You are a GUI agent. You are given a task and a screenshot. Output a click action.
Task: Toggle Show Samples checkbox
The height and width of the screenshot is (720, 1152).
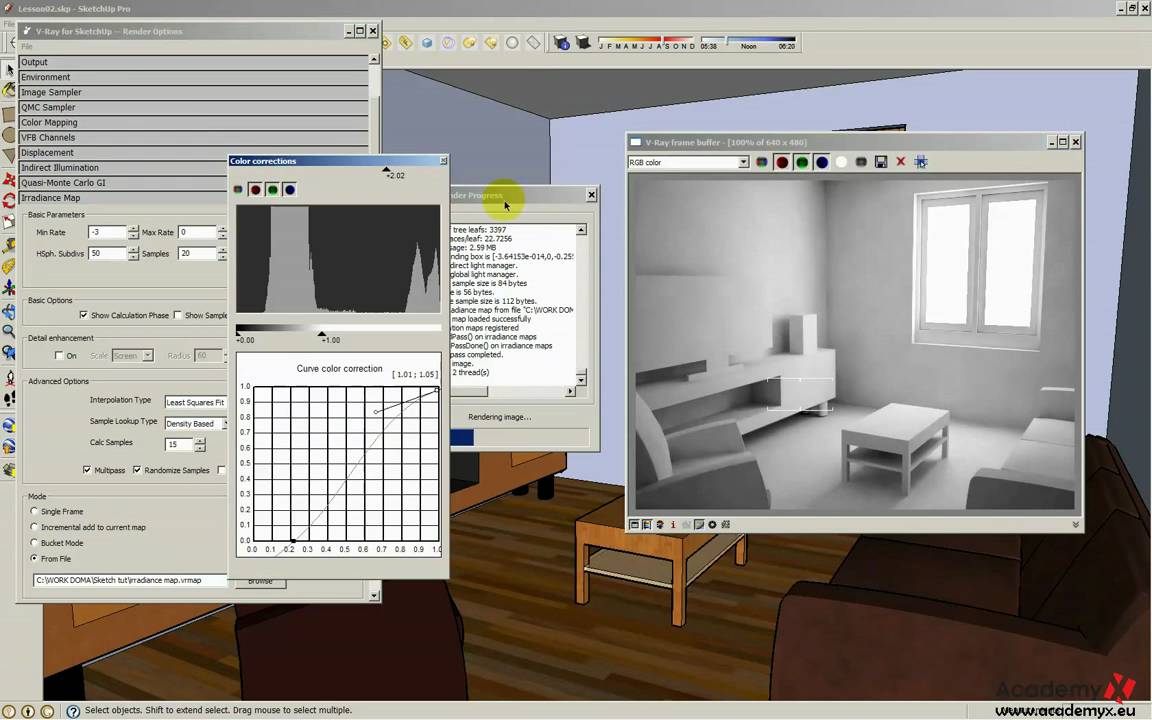(177, 315)
